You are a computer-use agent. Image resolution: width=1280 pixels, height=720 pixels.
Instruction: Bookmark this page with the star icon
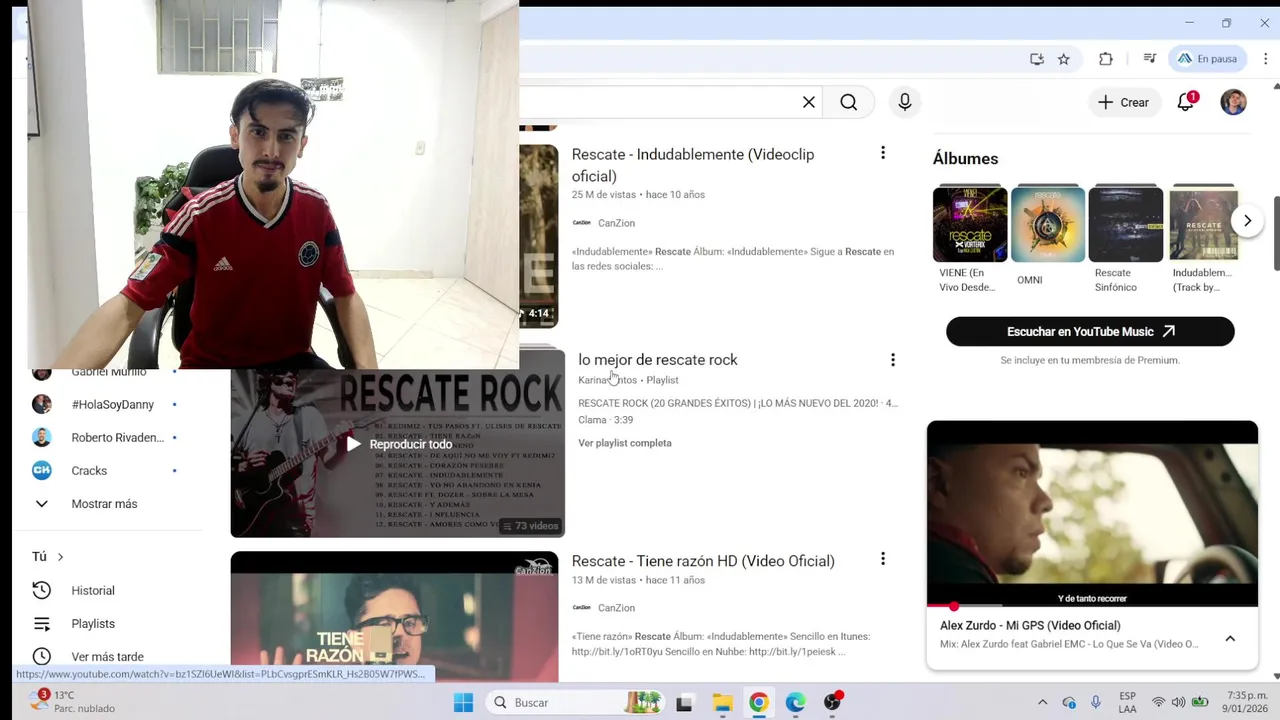(x=1064, y=59)
